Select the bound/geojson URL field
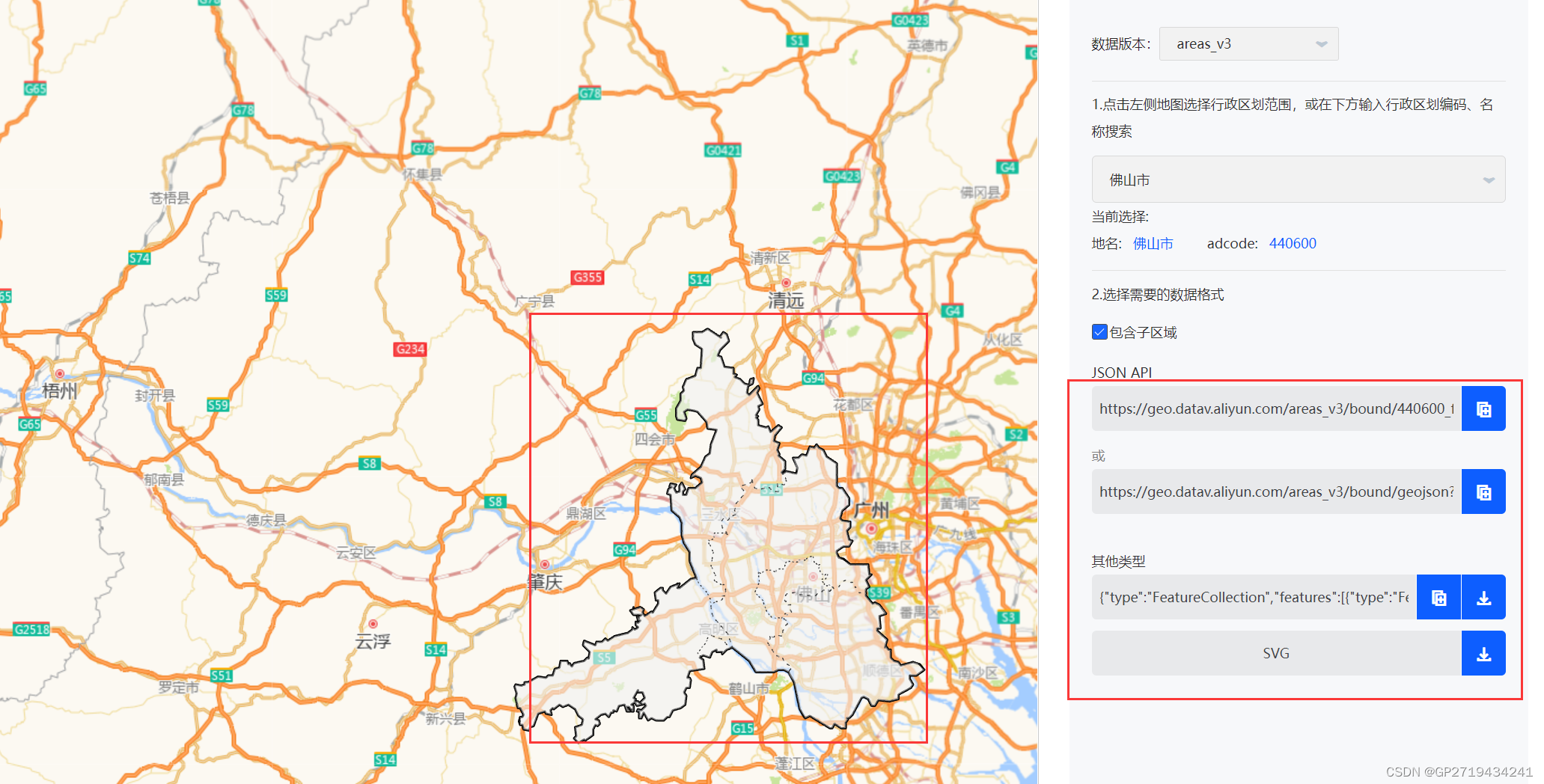This screenshot has width=1544, height=784. pos(1276,492)
